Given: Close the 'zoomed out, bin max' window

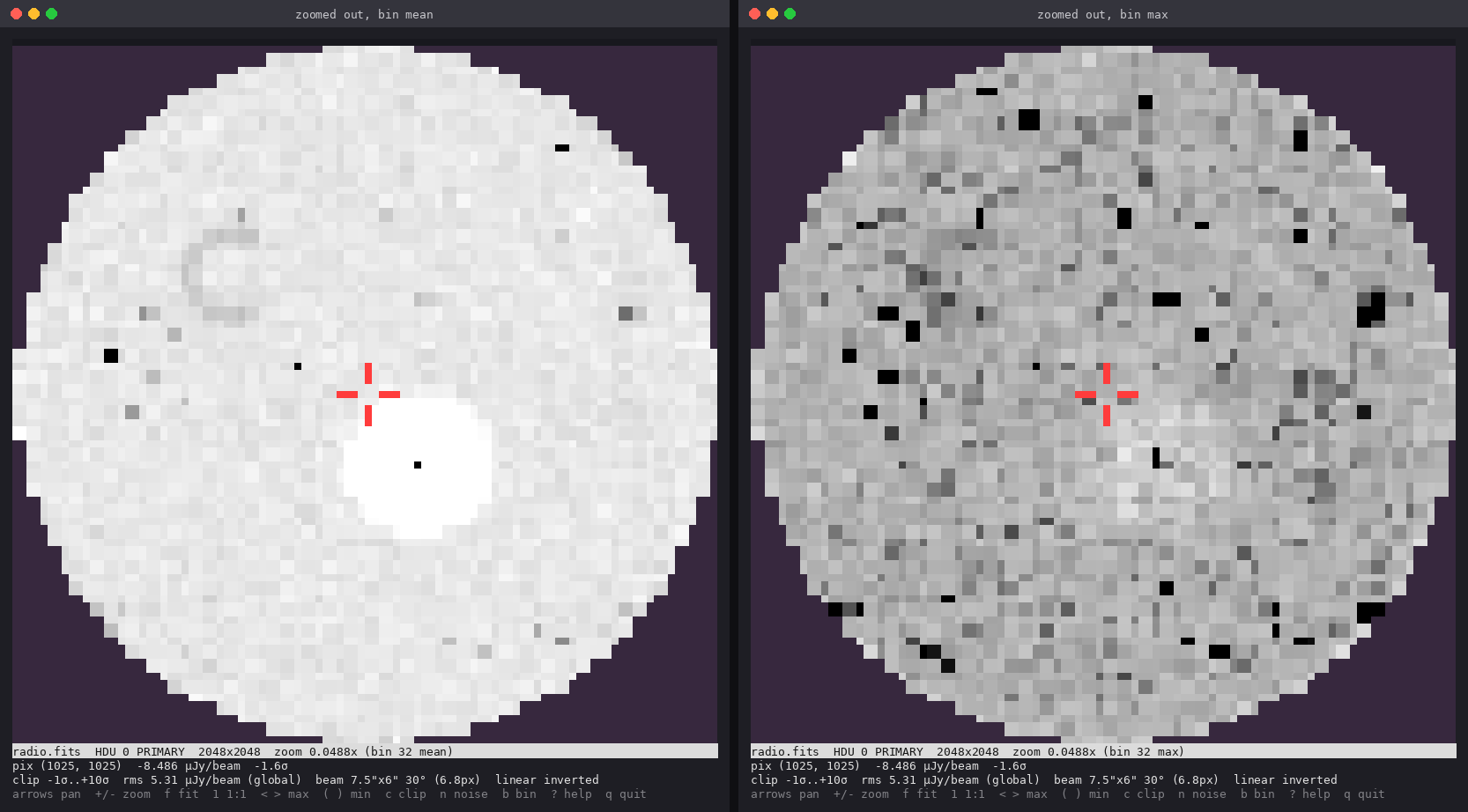Looking at the screenshot, I should tap(754, 14).
